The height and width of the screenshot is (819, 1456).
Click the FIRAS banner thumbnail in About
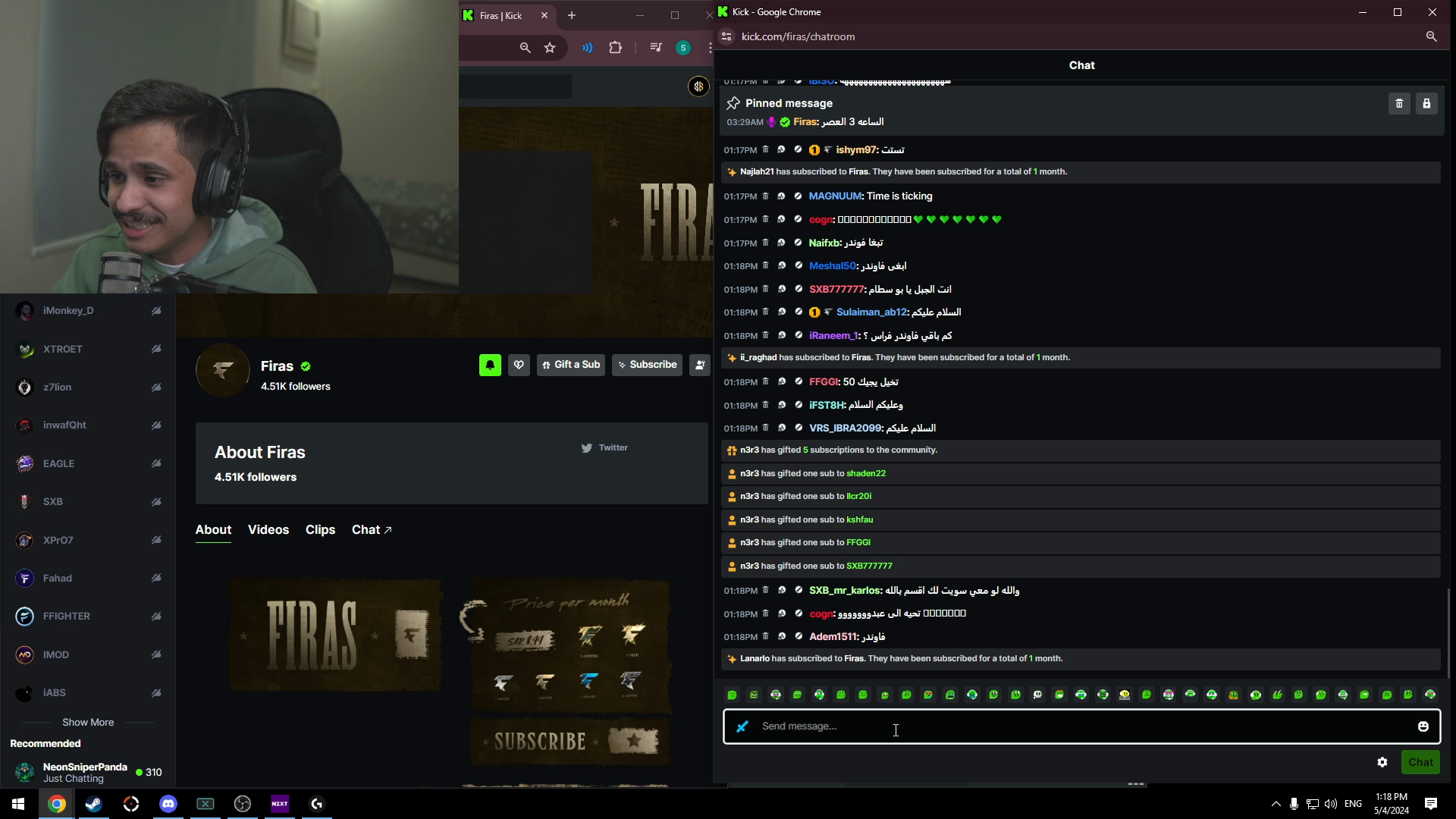tap(336, 635)
